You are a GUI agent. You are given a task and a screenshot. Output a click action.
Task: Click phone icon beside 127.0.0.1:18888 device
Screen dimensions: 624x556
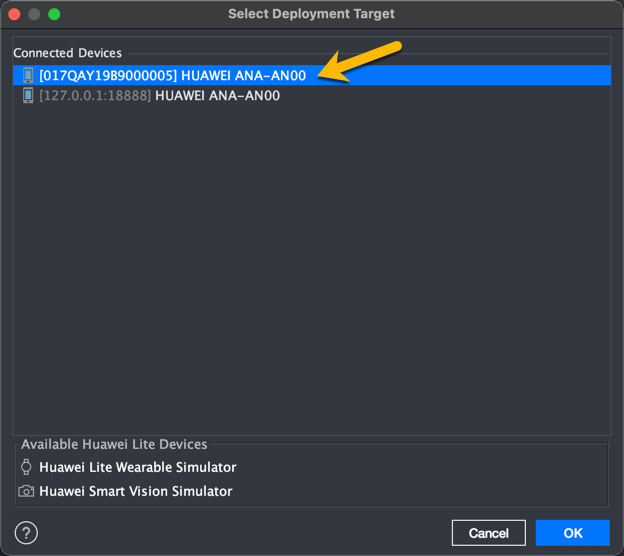[28, 96]
